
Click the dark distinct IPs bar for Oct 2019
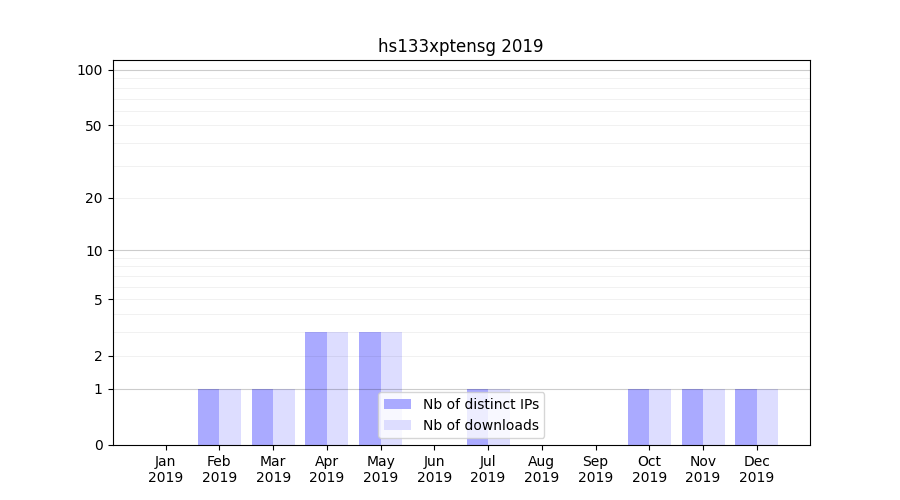coord(638,417)
